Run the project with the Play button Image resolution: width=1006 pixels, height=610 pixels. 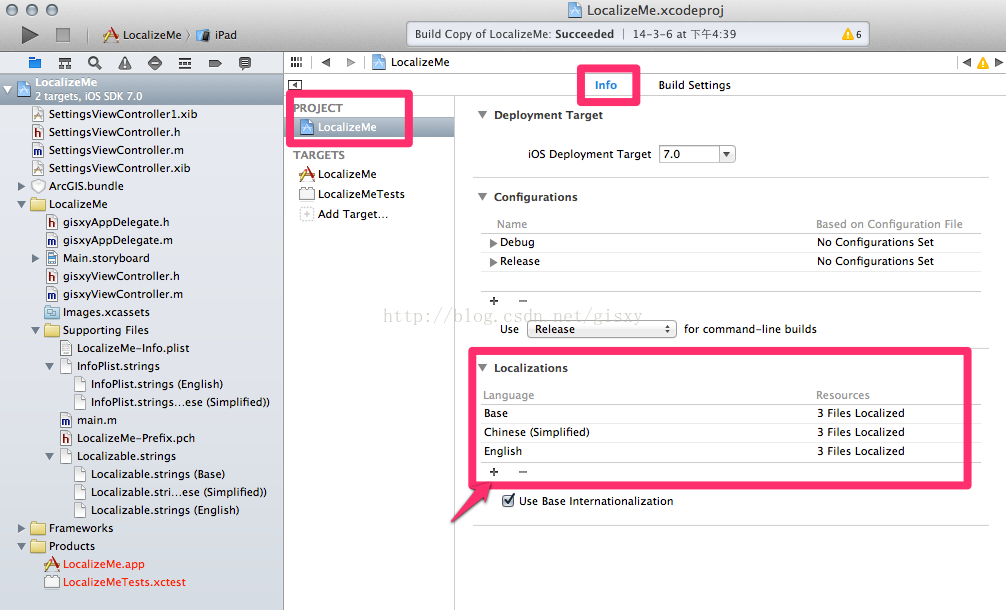pos(30,35)
